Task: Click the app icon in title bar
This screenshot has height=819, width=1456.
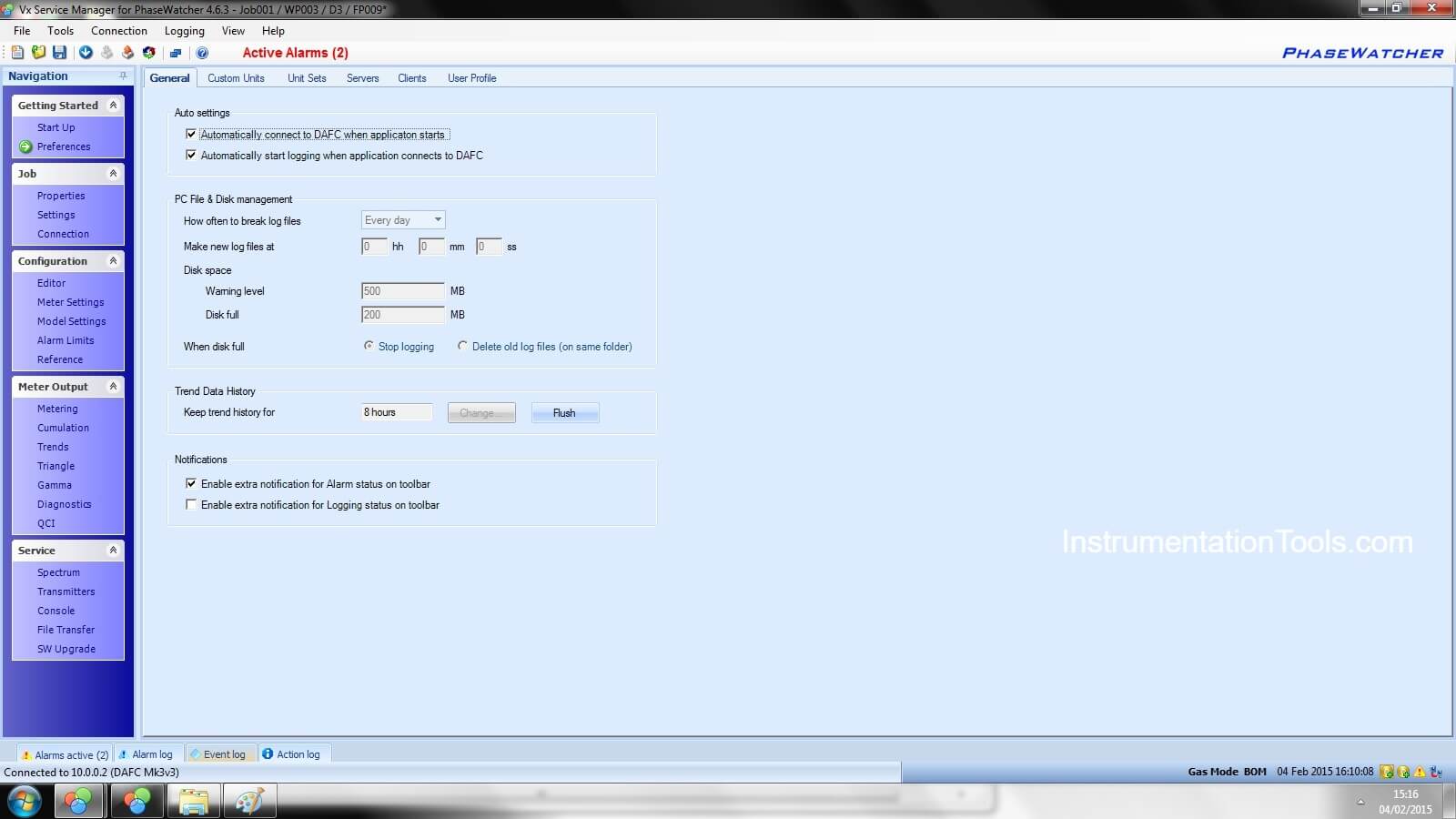Action: pos(8,8)
